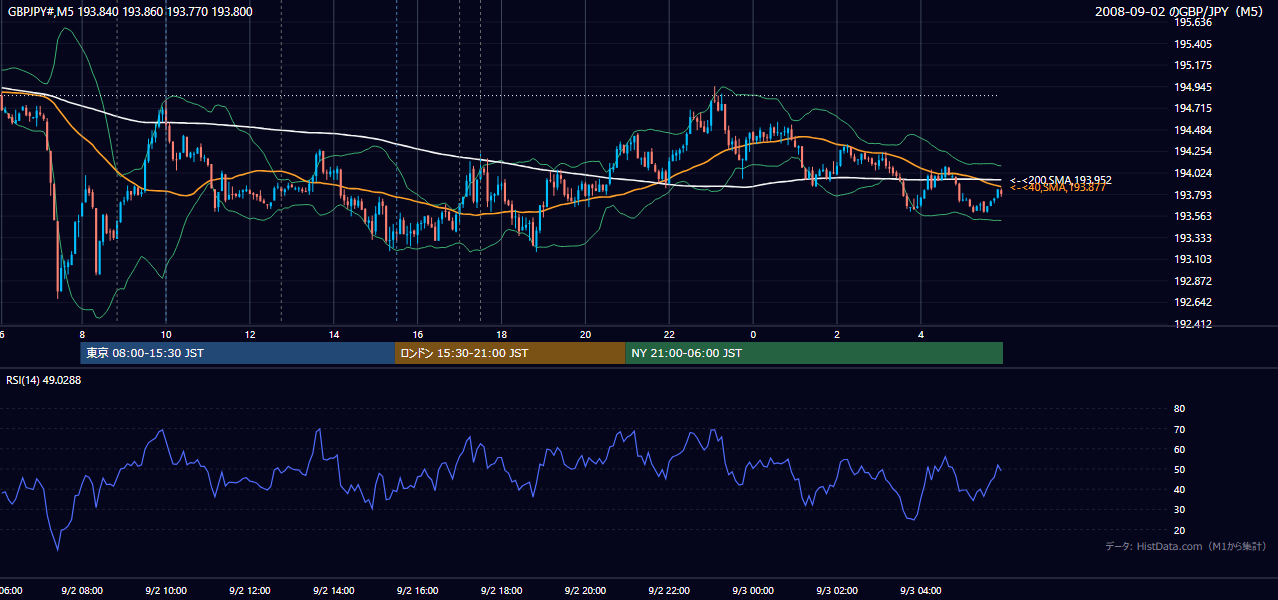Click the 194.254 price axis label
Screen dimensions: 1278x600
pos(1193,151)
